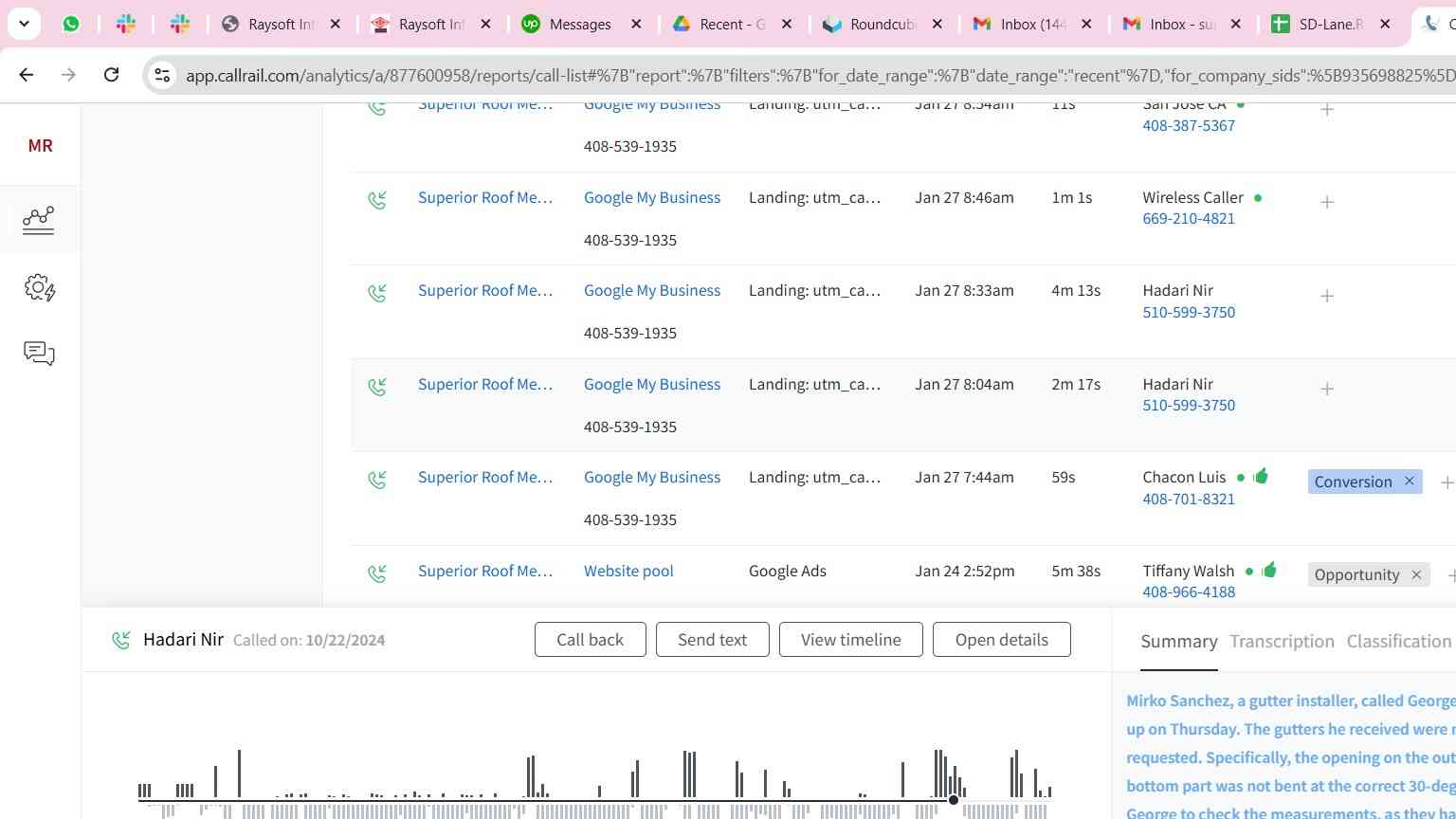Viewport: 1456px width, 819px height.
Task: Open the Website pool source link
Action: (x=628, y=571)
